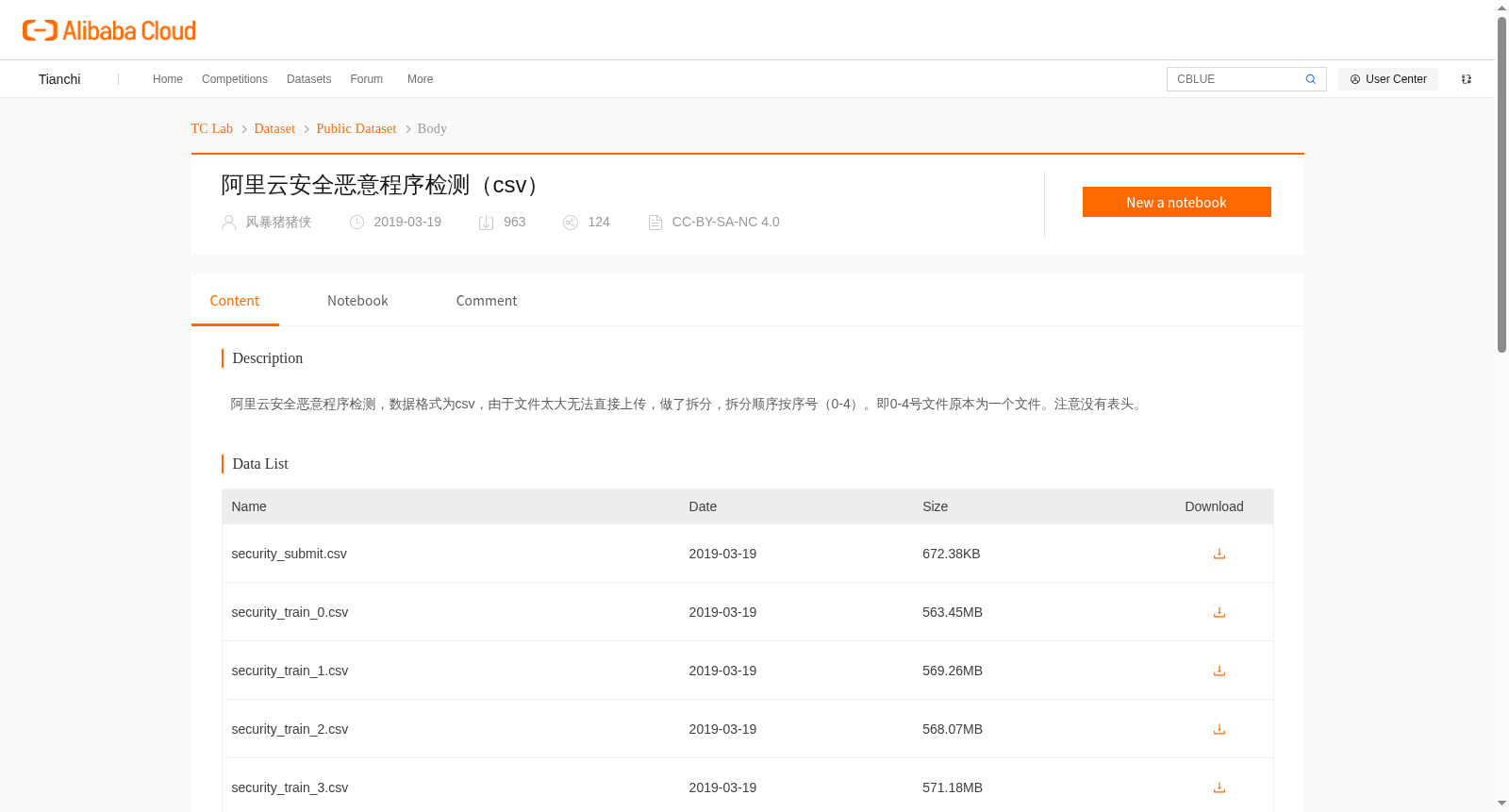Click the scrollbar up arrow
The width and height of the screenshot is (1509, 812).
[x=1501, y=8]
